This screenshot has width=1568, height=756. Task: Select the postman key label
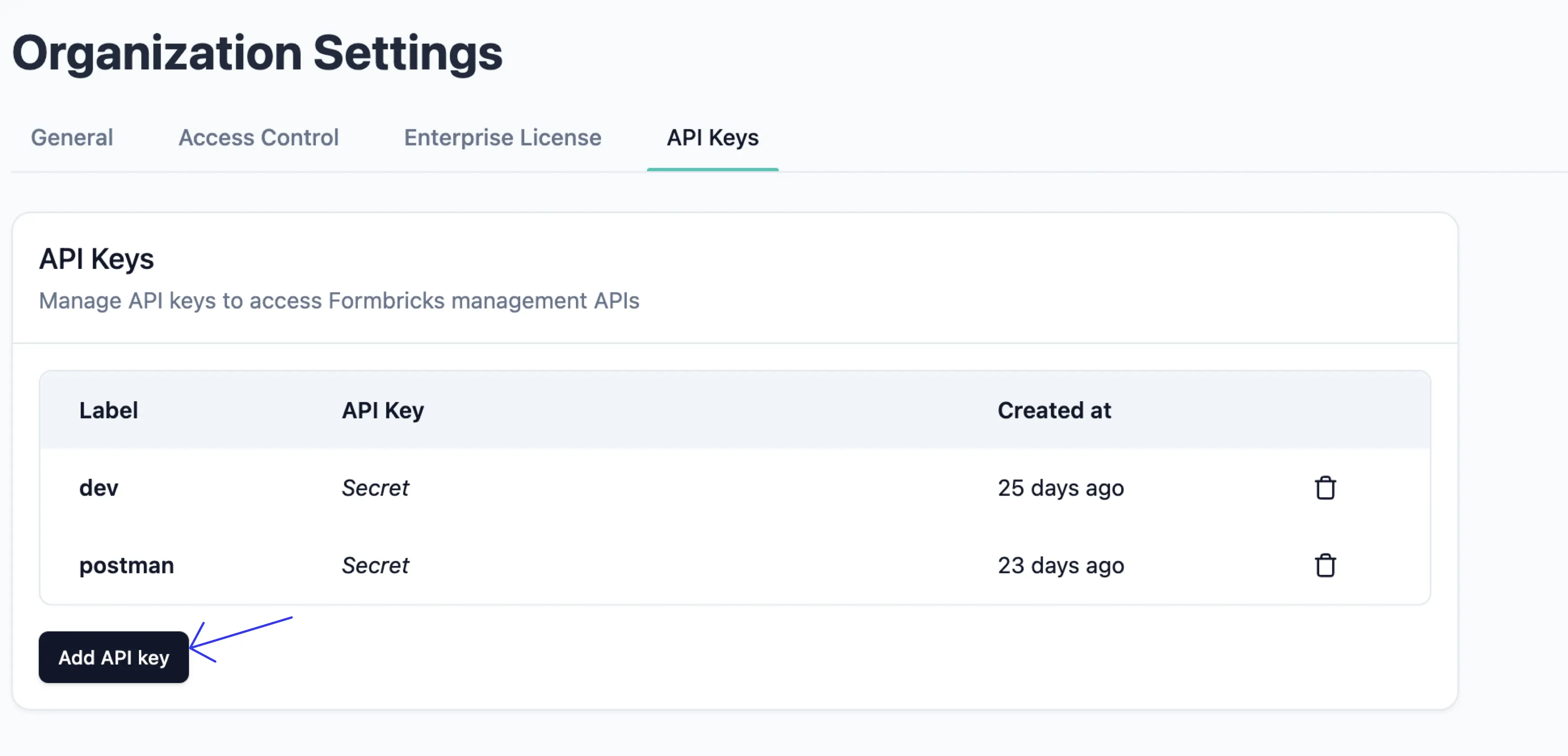pos(127,565)
